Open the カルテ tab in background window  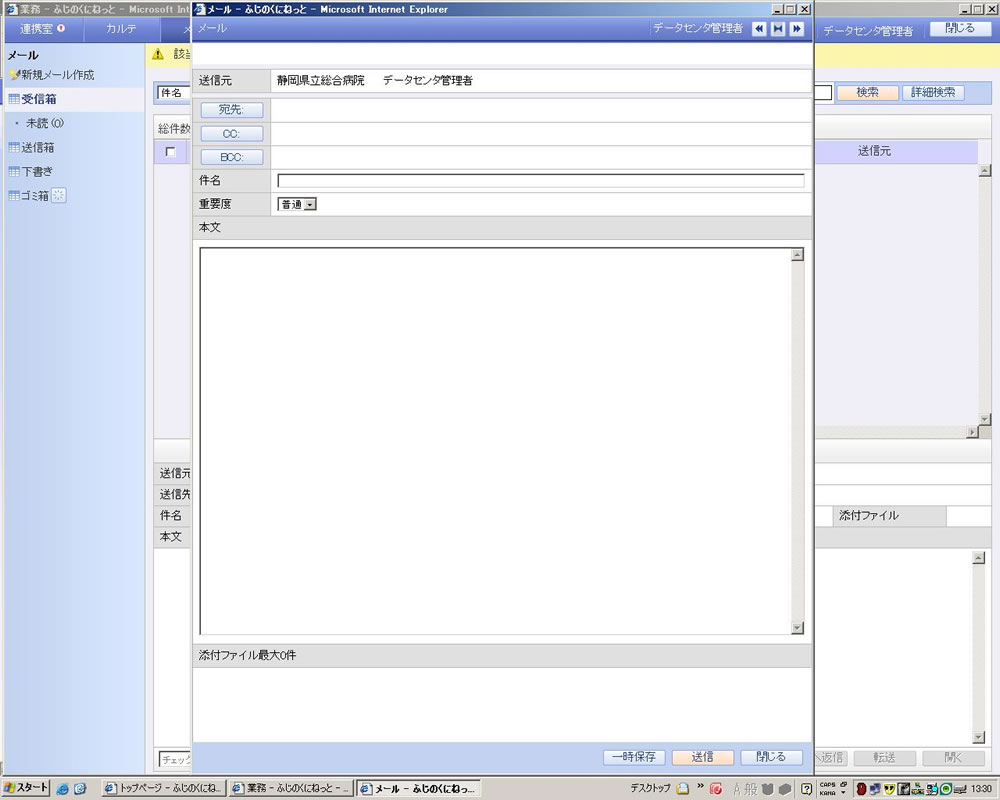pos(121,29)
